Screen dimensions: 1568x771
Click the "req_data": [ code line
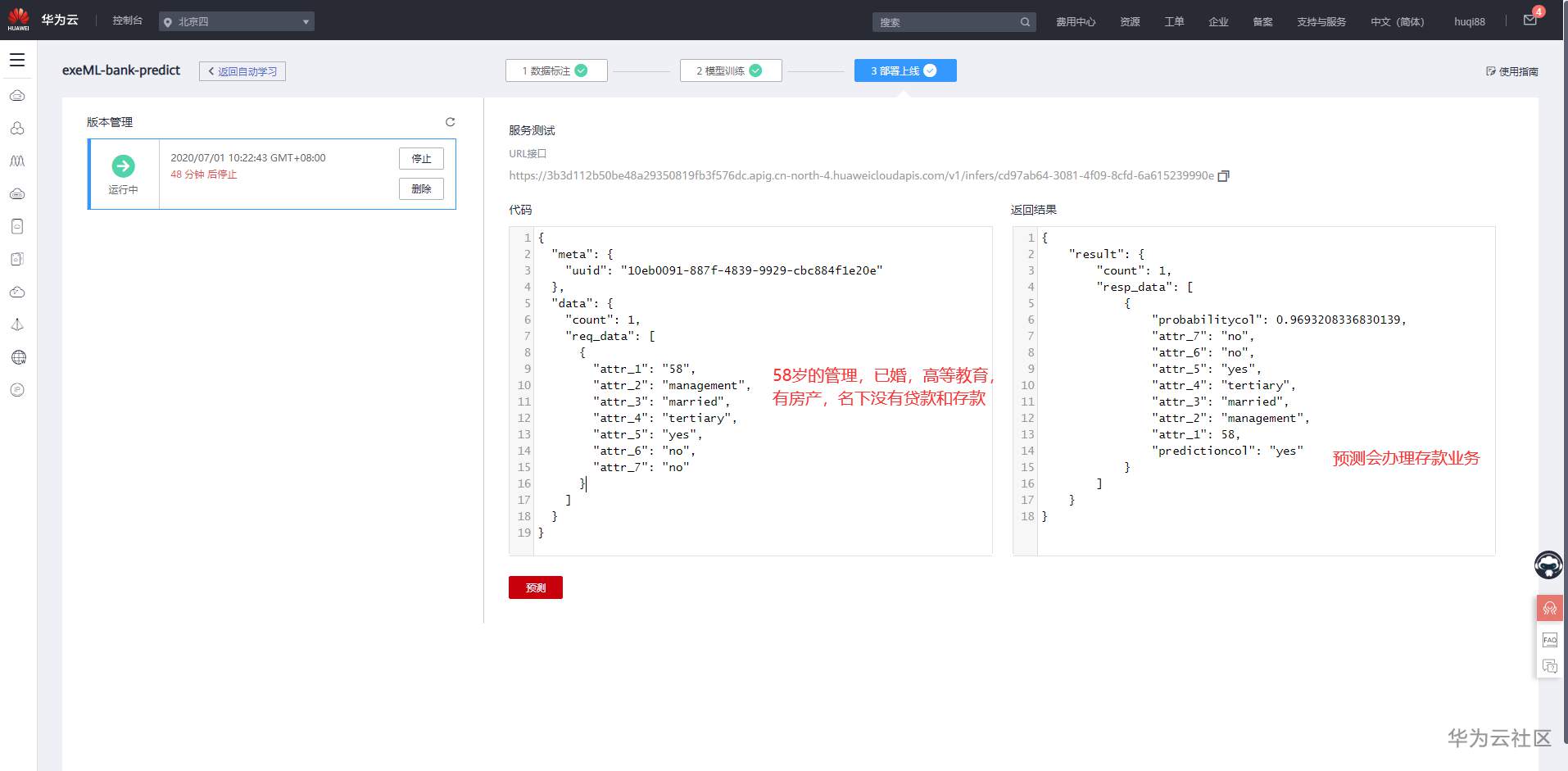point(610,336)
